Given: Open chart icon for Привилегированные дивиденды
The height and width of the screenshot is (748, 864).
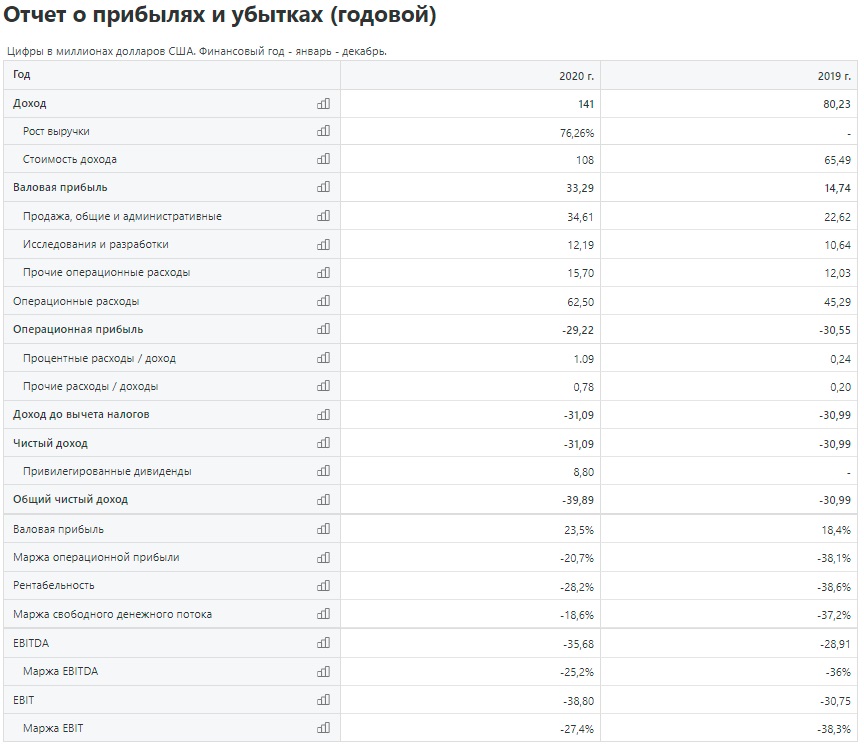Looking at the screenshot, I should [323, 471].
